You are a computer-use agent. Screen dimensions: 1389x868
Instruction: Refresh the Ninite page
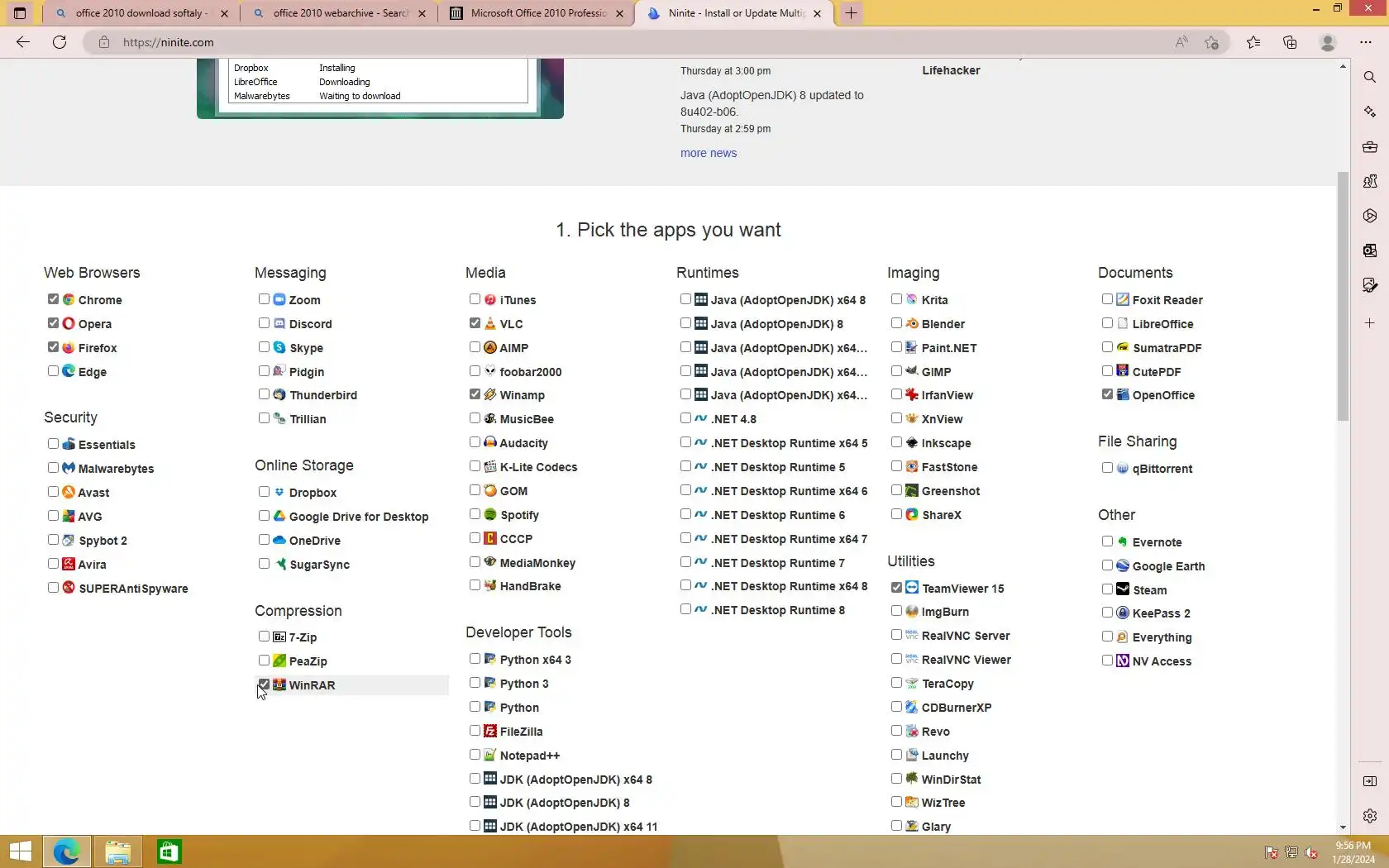(60, 42)
